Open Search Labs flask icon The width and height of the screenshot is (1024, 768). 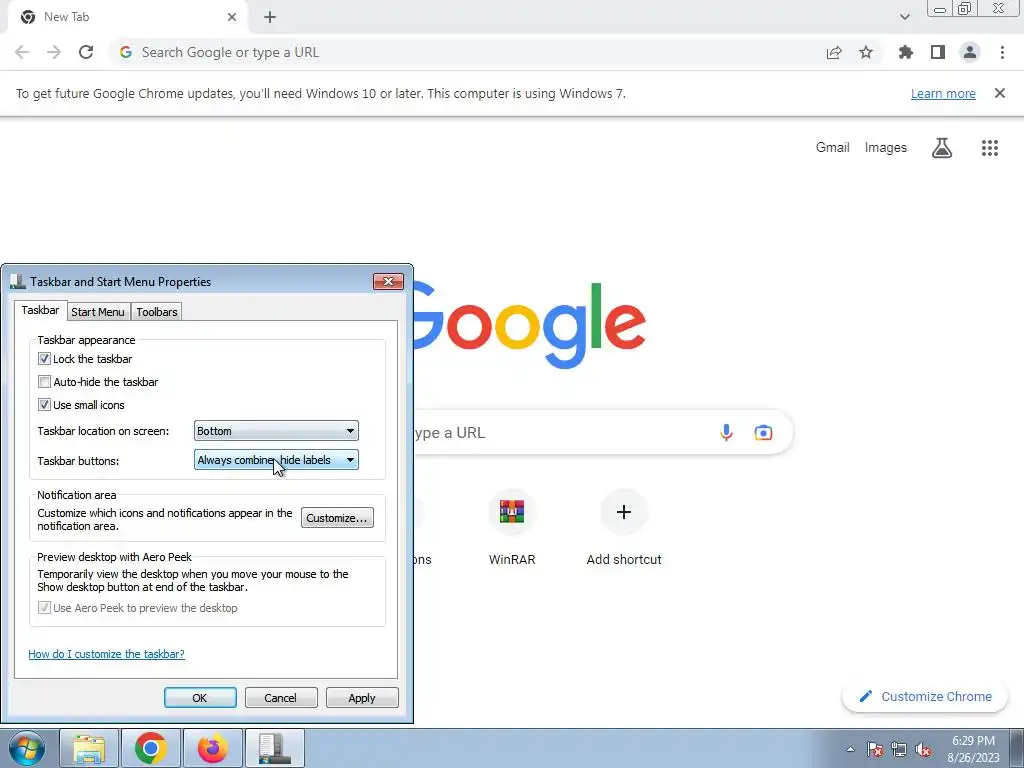(x=942, y=148)
